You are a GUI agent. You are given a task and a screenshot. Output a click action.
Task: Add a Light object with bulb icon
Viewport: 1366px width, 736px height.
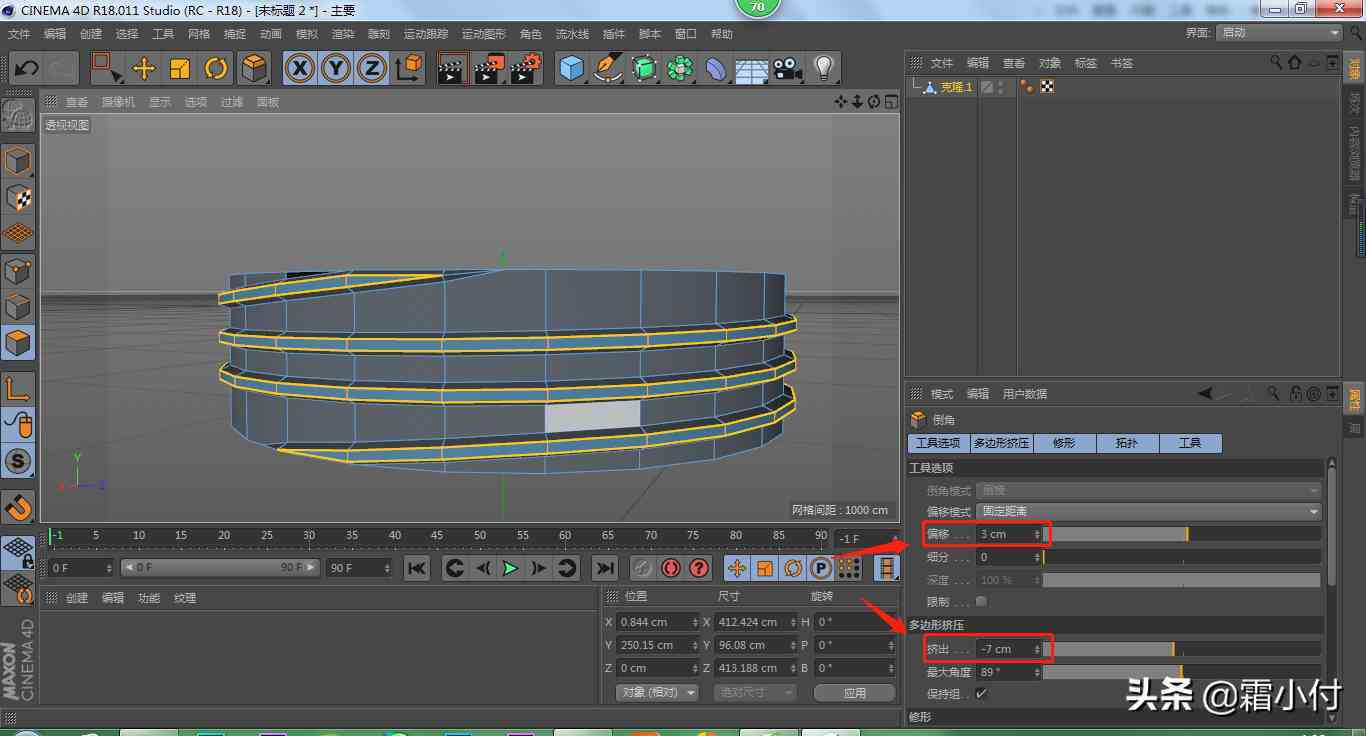(823, 68)
